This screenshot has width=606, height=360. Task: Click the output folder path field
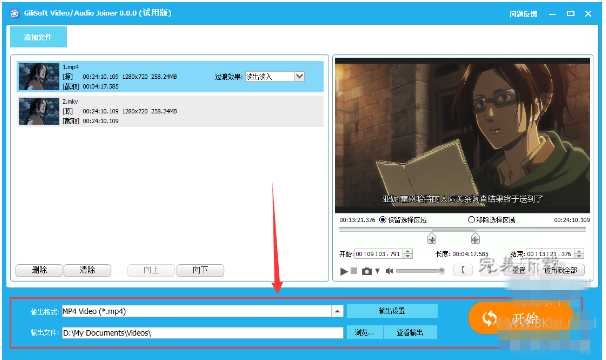pyautogui.click(x=203, y=333)
